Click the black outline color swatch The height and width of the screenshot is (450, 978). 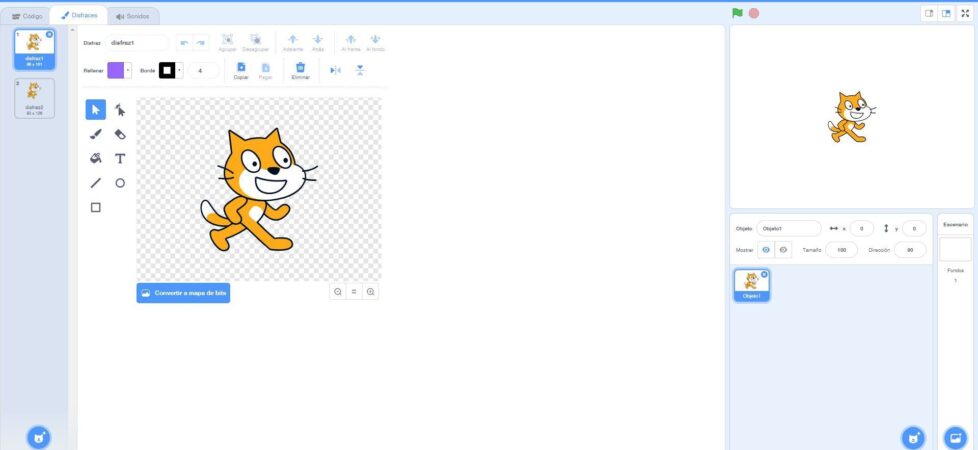click(x=167, y=71)
